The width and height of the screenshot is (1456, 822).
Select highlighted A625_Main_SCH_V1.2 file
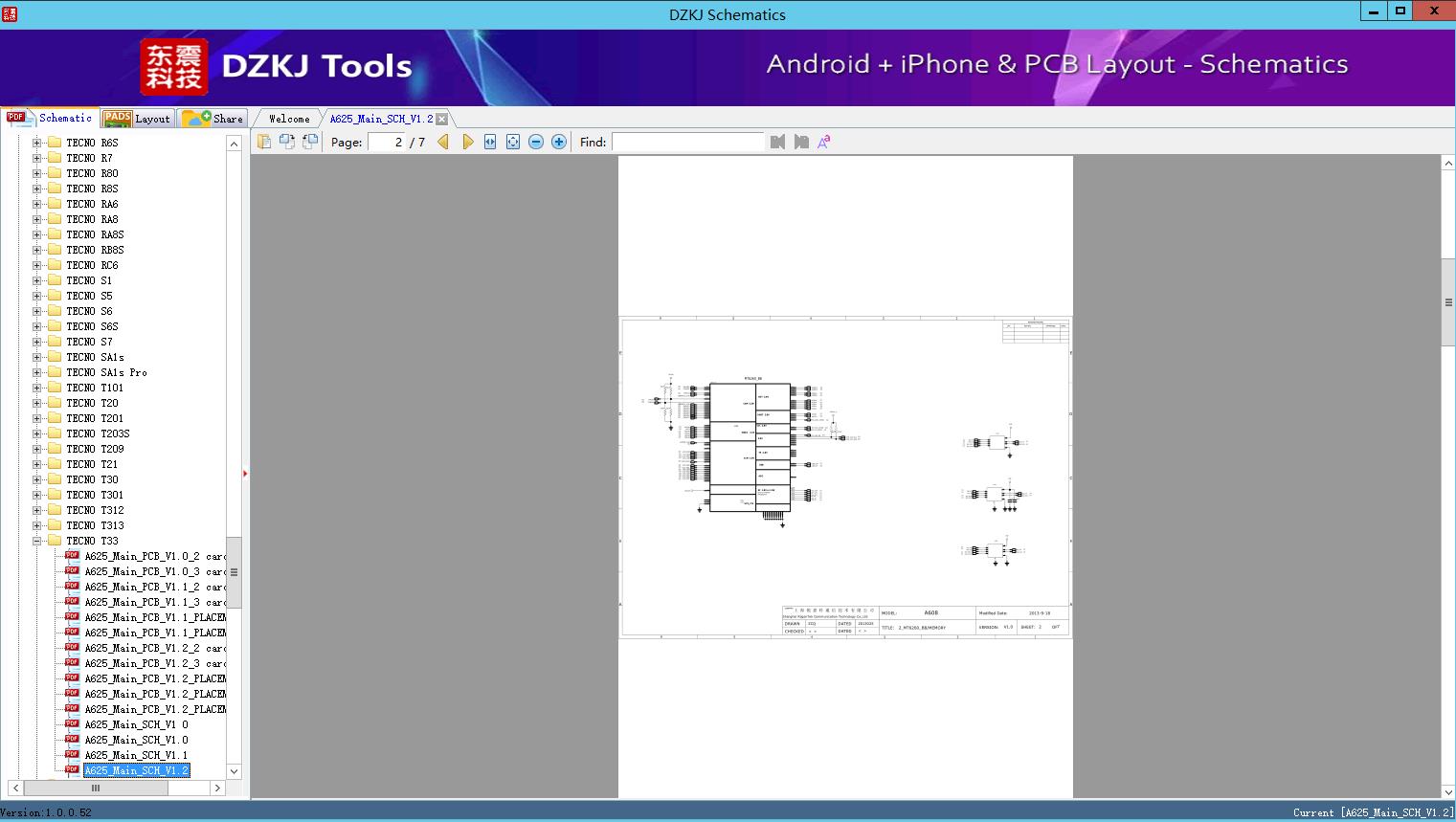(136, 770)
